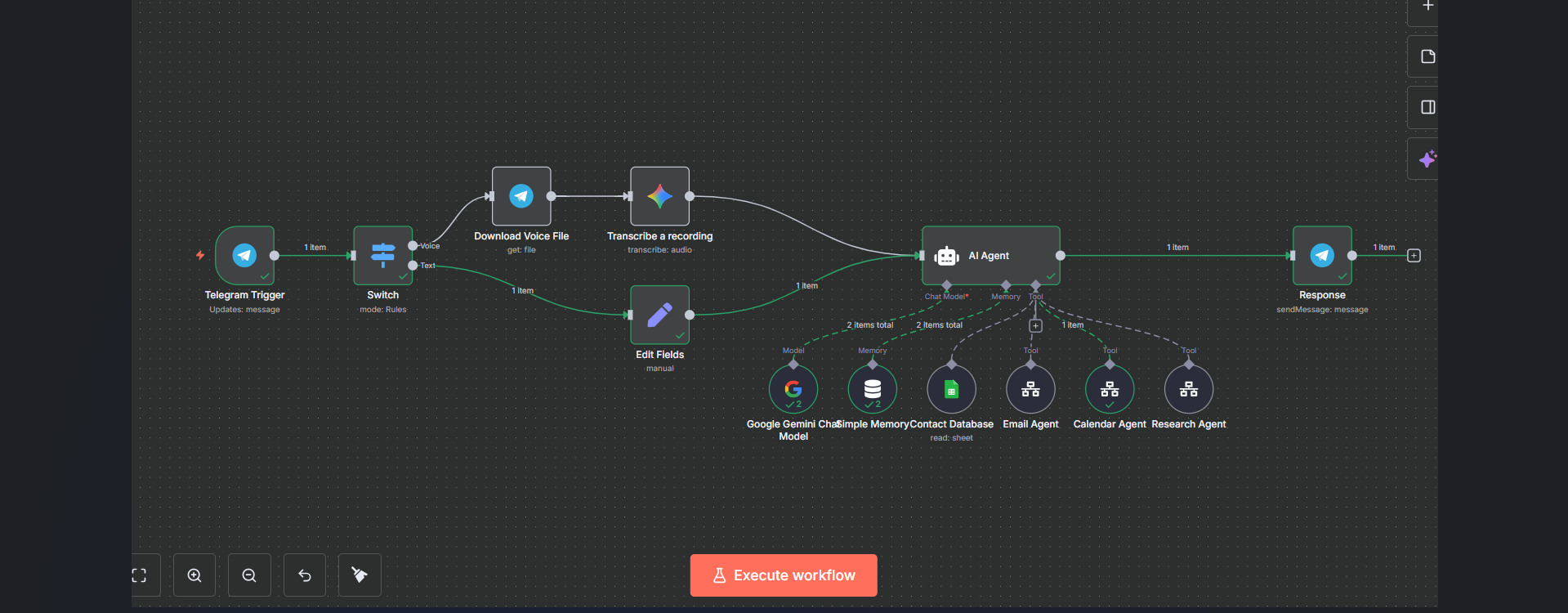Select the Download Voice File node
1568x613 pixels.
[521, 196]
